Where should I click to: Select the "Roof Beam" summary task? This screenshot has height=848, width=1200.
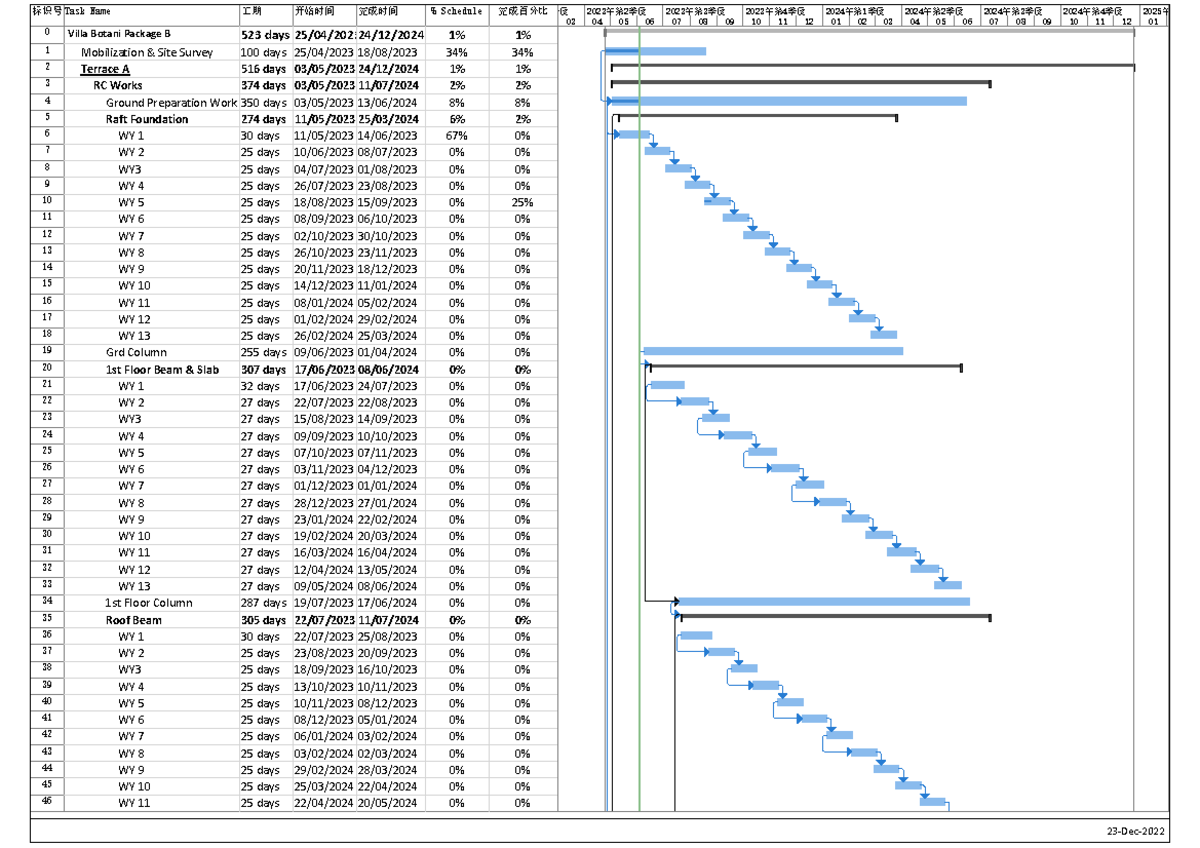point(134,620)
